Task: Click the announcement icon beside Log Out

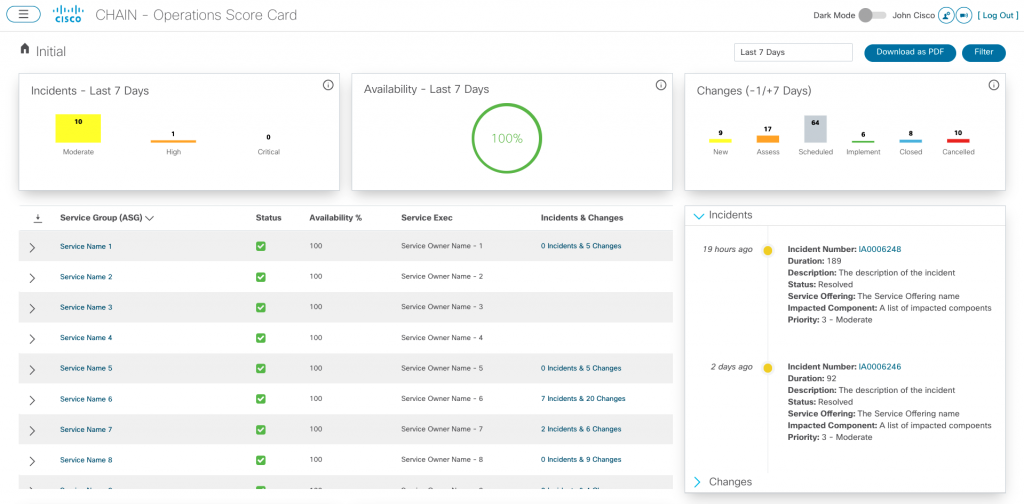Action: coord(964,16)
